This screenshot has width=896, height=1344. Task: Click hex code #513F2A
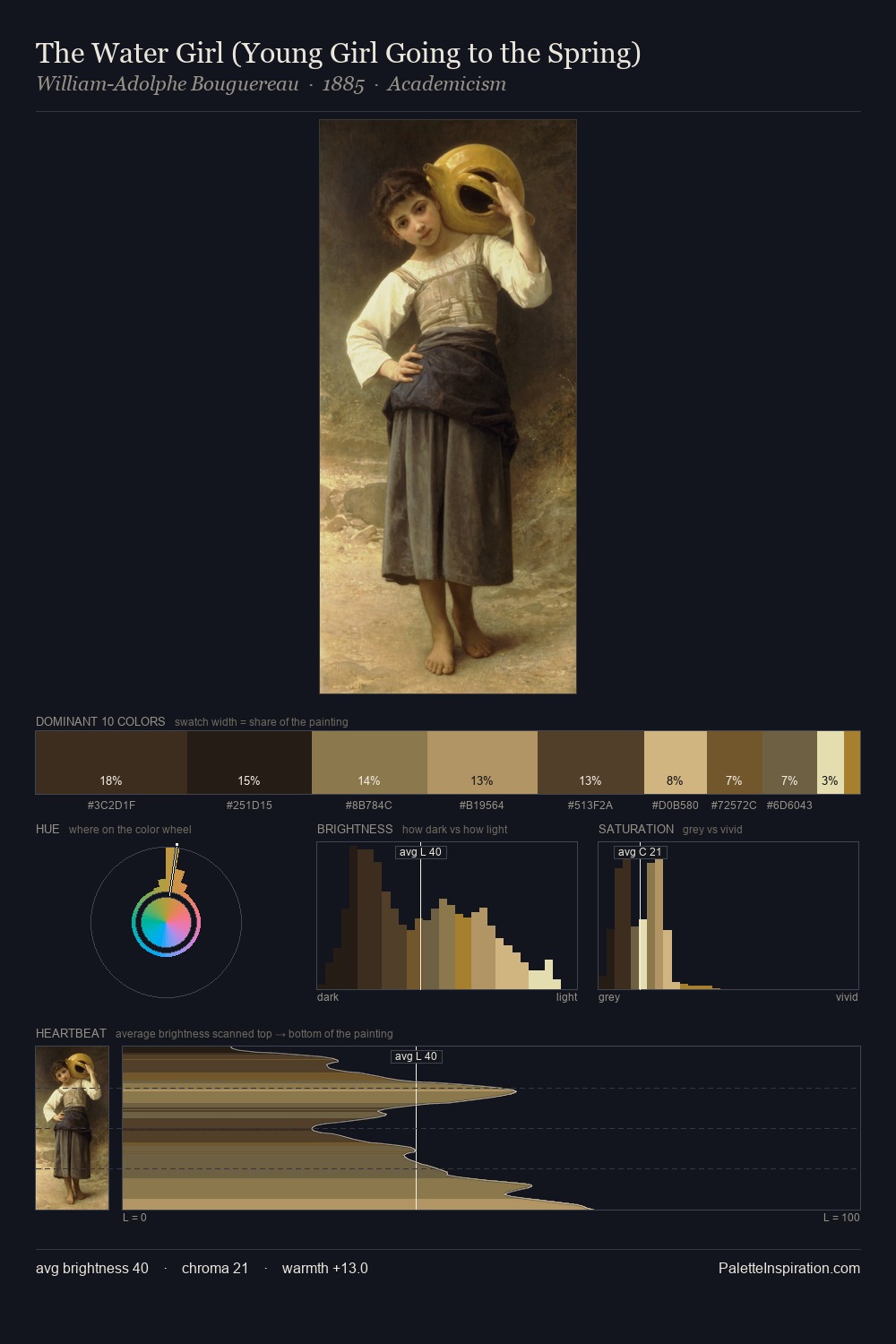[590, 806]
